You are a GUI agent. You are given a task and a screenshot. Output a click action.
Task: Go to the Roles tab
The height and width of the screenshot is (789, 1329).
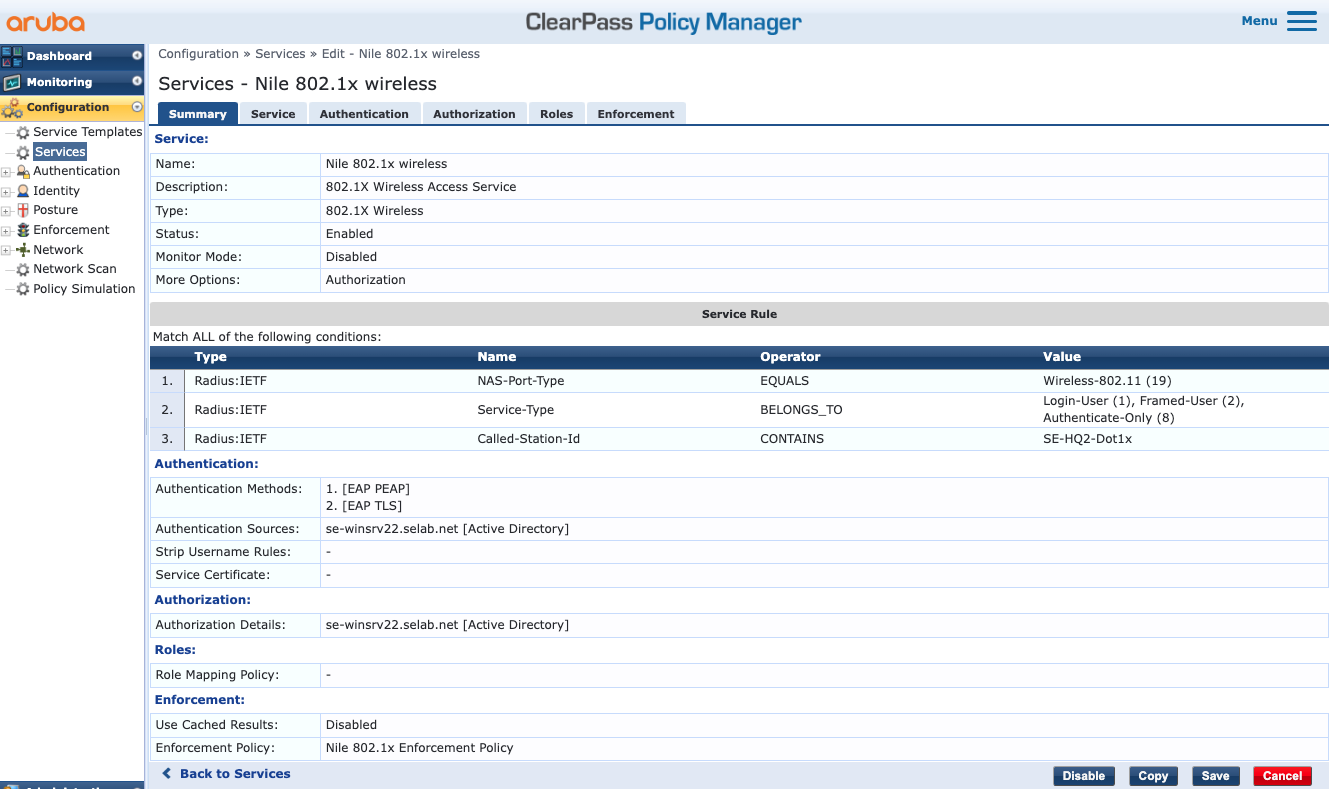556,114
